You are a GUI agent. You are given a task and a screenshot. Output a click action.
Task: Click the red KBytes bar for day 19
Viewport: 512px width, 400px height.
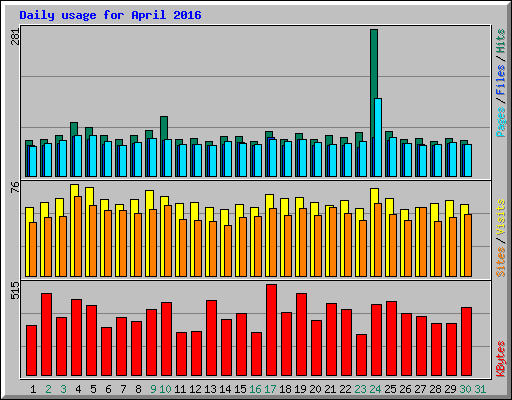coord(301,335)
